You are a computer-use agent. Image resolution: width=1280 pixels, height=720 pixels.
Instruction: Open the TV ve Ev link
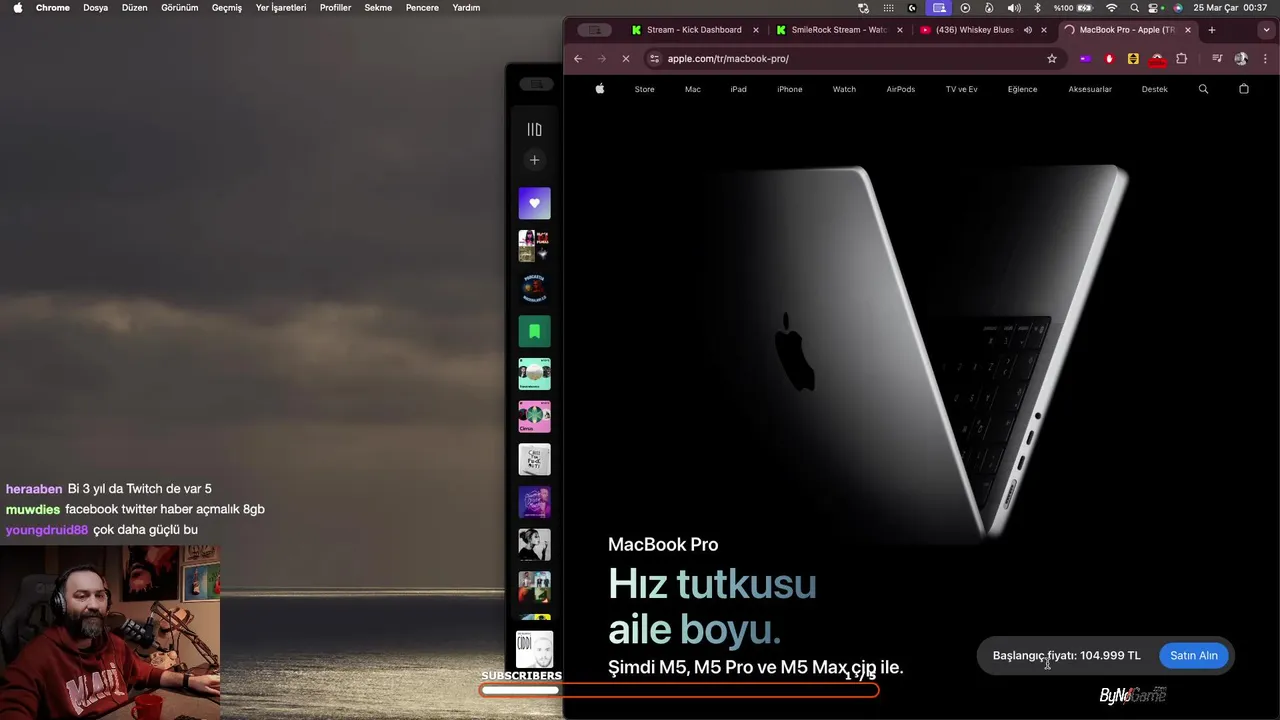962,89
